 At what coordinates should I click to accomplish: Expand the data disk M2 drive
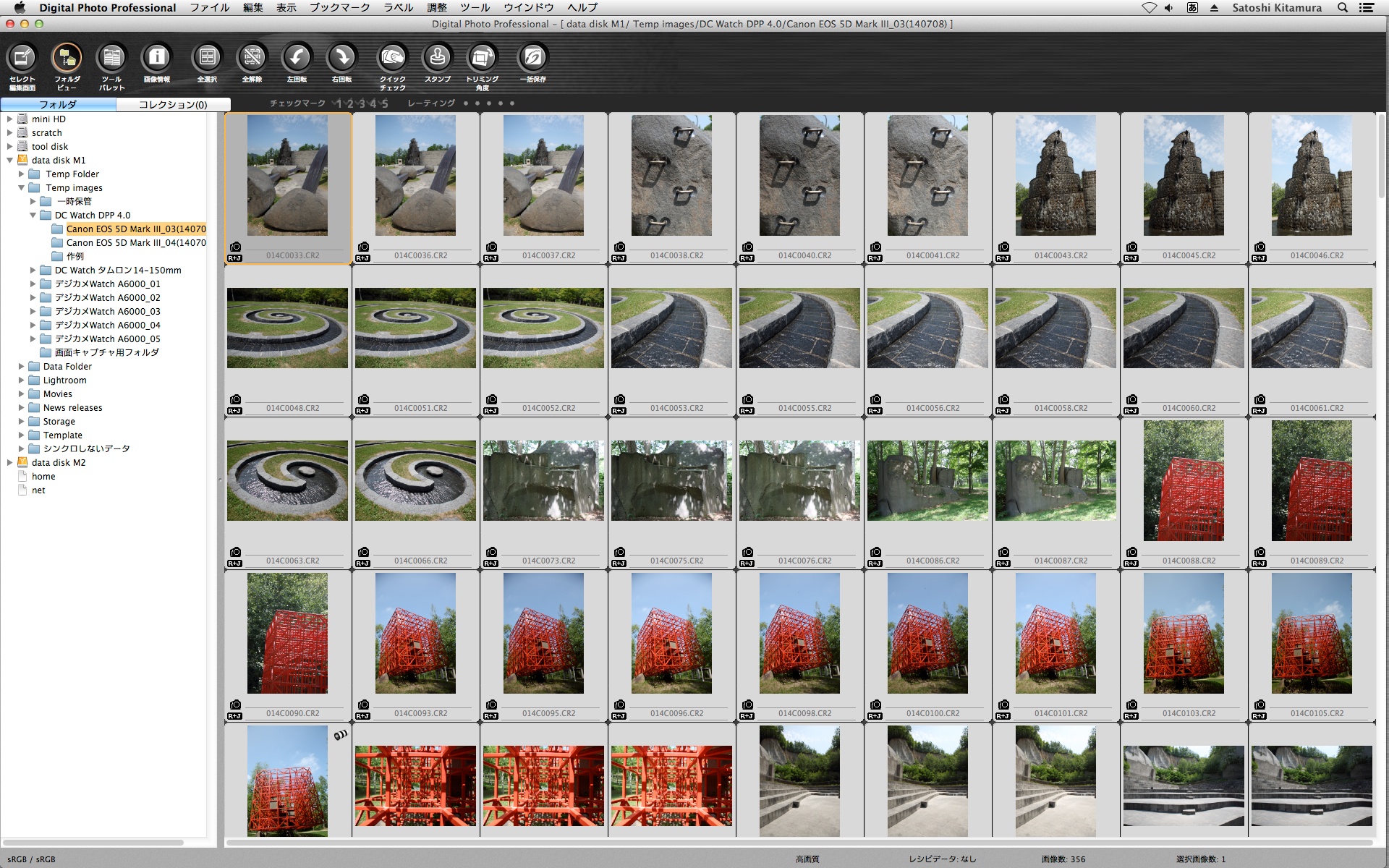pos(10,463)
